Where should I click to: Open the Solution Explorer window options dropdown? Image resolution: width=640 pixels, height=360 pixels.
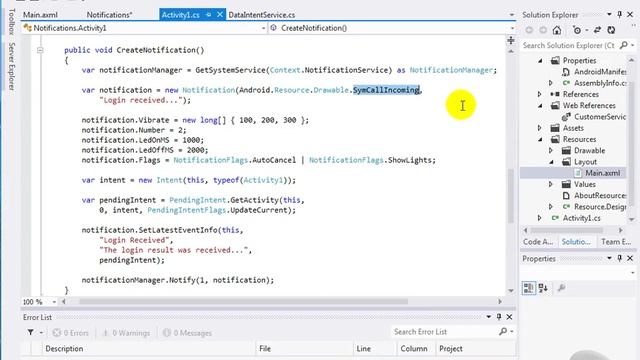click(609, 15)
